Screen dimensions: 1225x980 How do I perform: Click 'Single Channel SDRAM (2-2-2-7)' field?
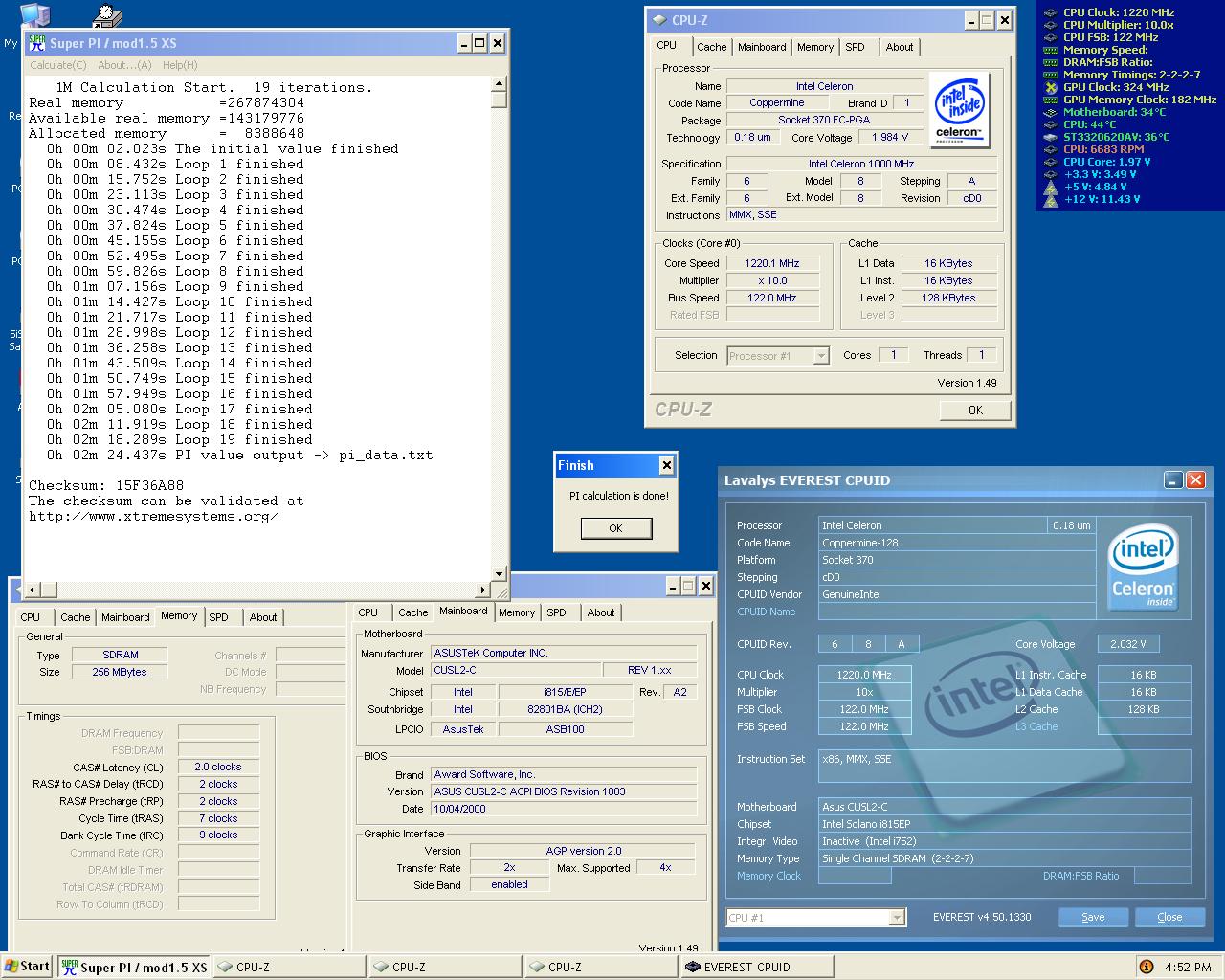(x=1005, y=858)
